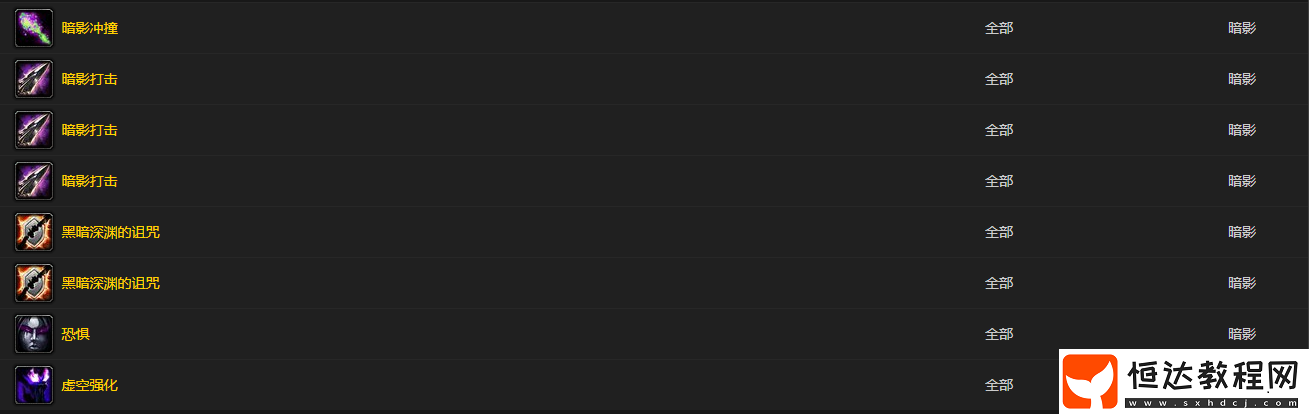The height and width of the screenshot is (414, 1309).
Task: Click the 恐惧 face spell icon
Action: pos(34,334)
